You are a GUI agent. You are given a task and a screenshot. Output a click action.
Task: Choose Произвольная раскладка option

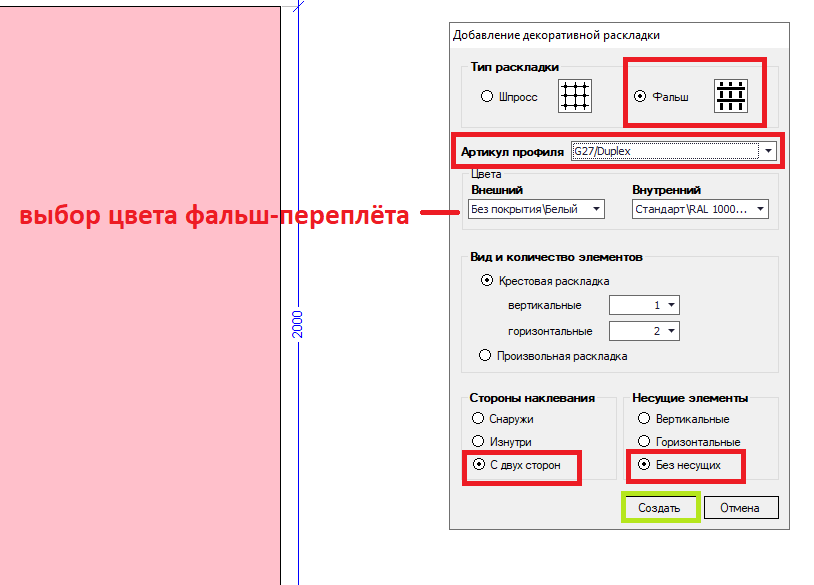[x=487, y=355]
